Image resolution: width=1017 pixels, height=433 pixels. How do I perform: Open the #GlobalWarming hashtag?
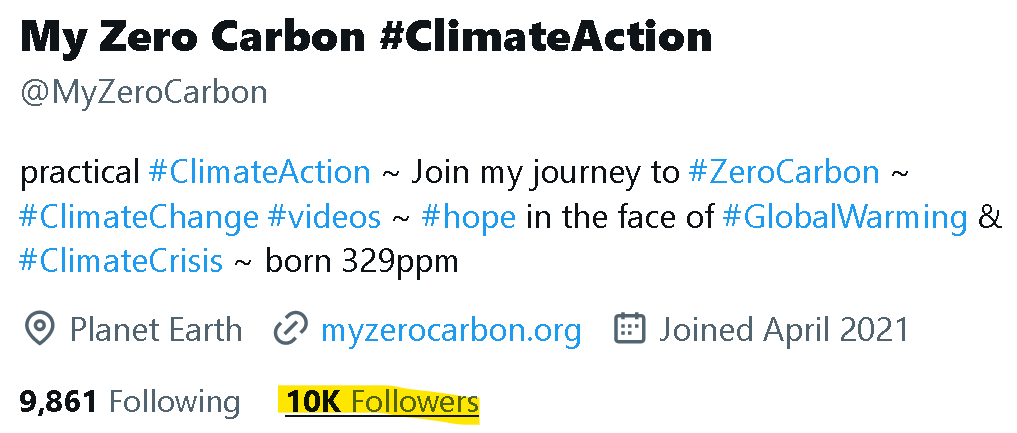[x=844, y=216]
